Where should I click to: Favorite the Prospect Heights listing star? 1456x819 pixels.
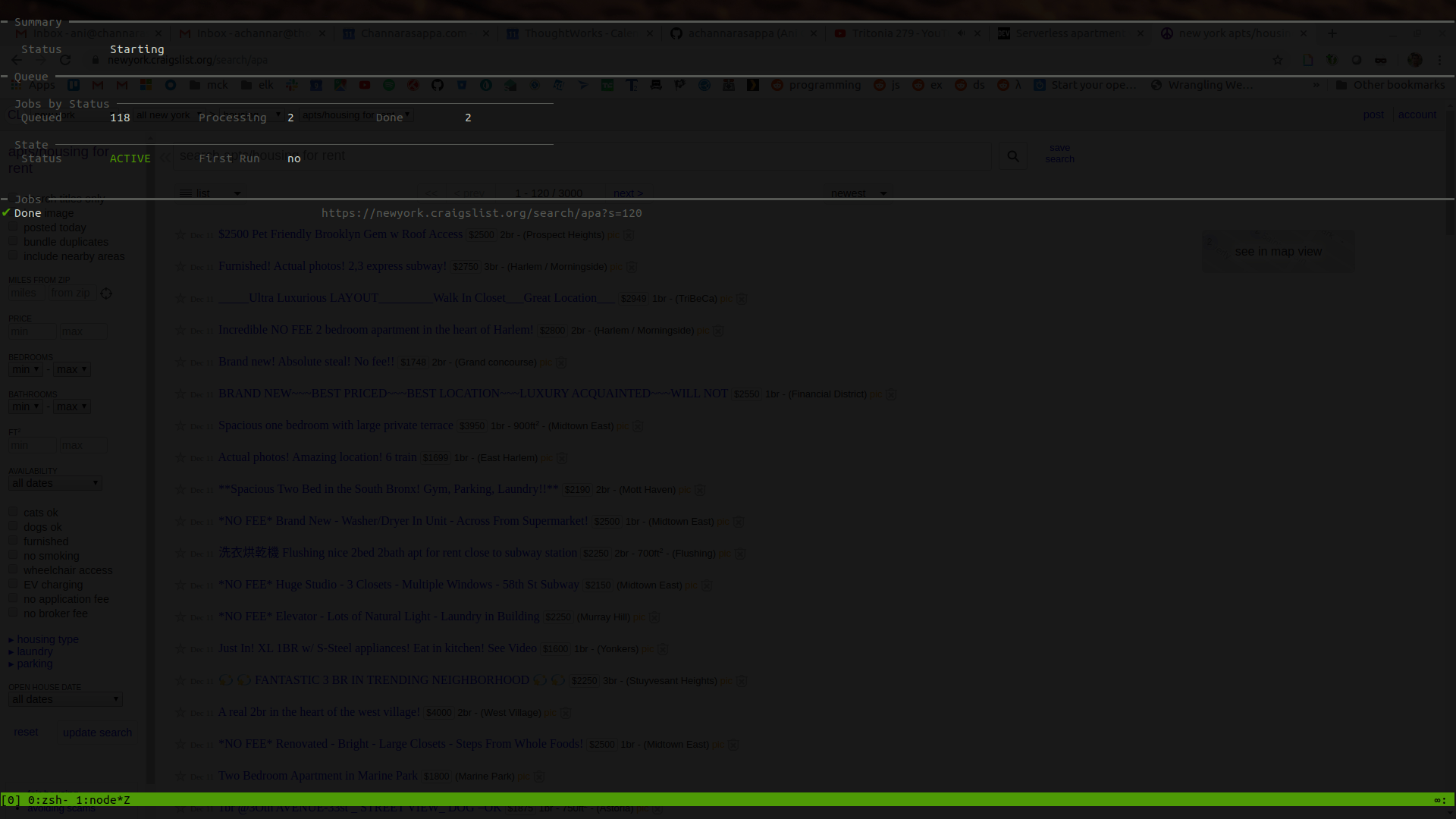click(x=180, y=234)
